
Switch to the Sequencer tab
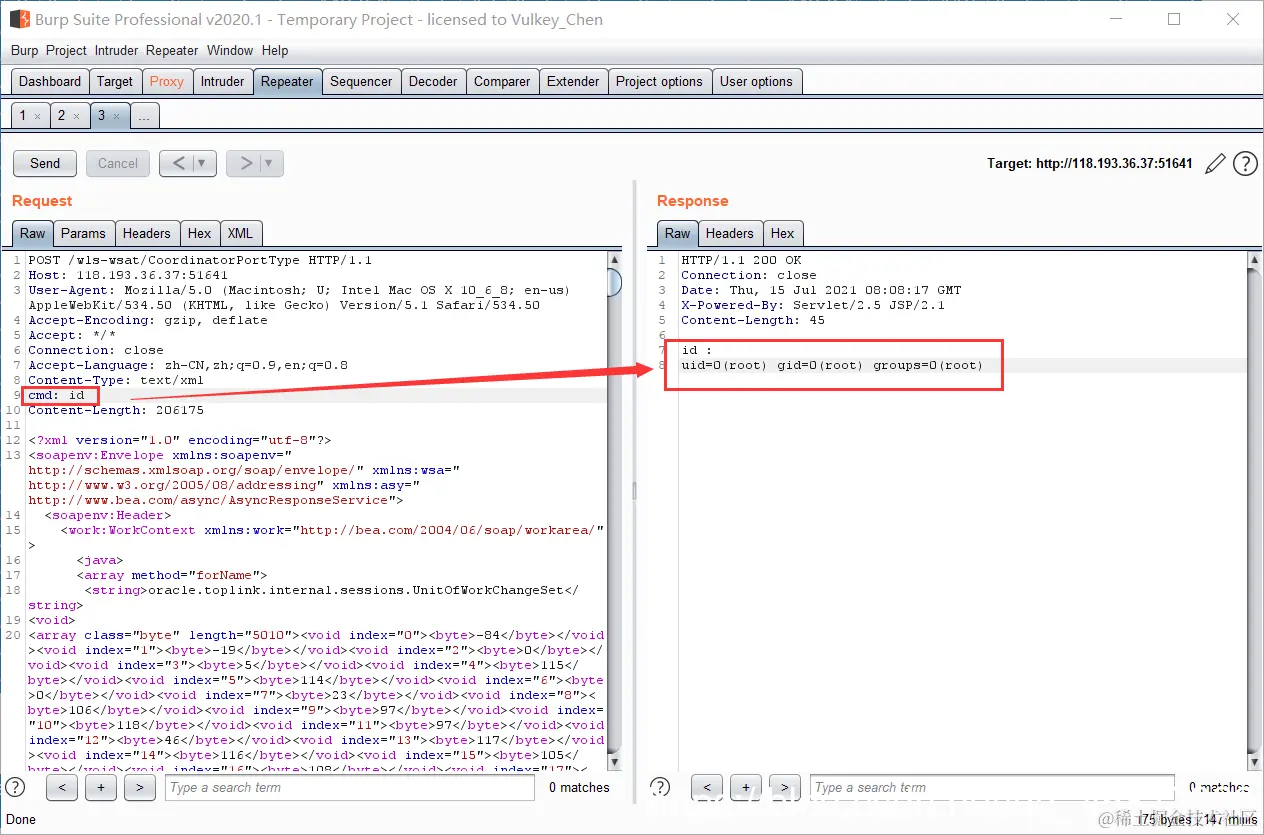pyautogui.click(x=361, y=82)
